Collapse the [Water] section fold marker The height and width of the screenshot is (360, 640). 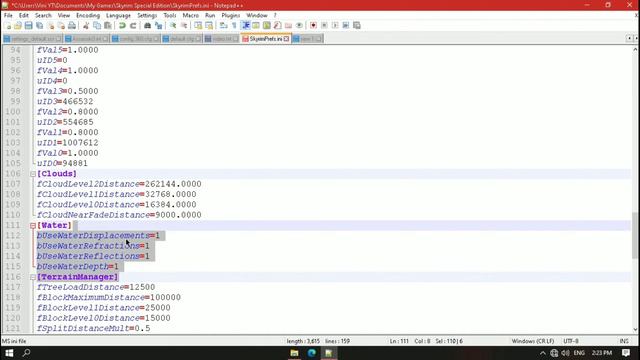click(x=33, y=225)
